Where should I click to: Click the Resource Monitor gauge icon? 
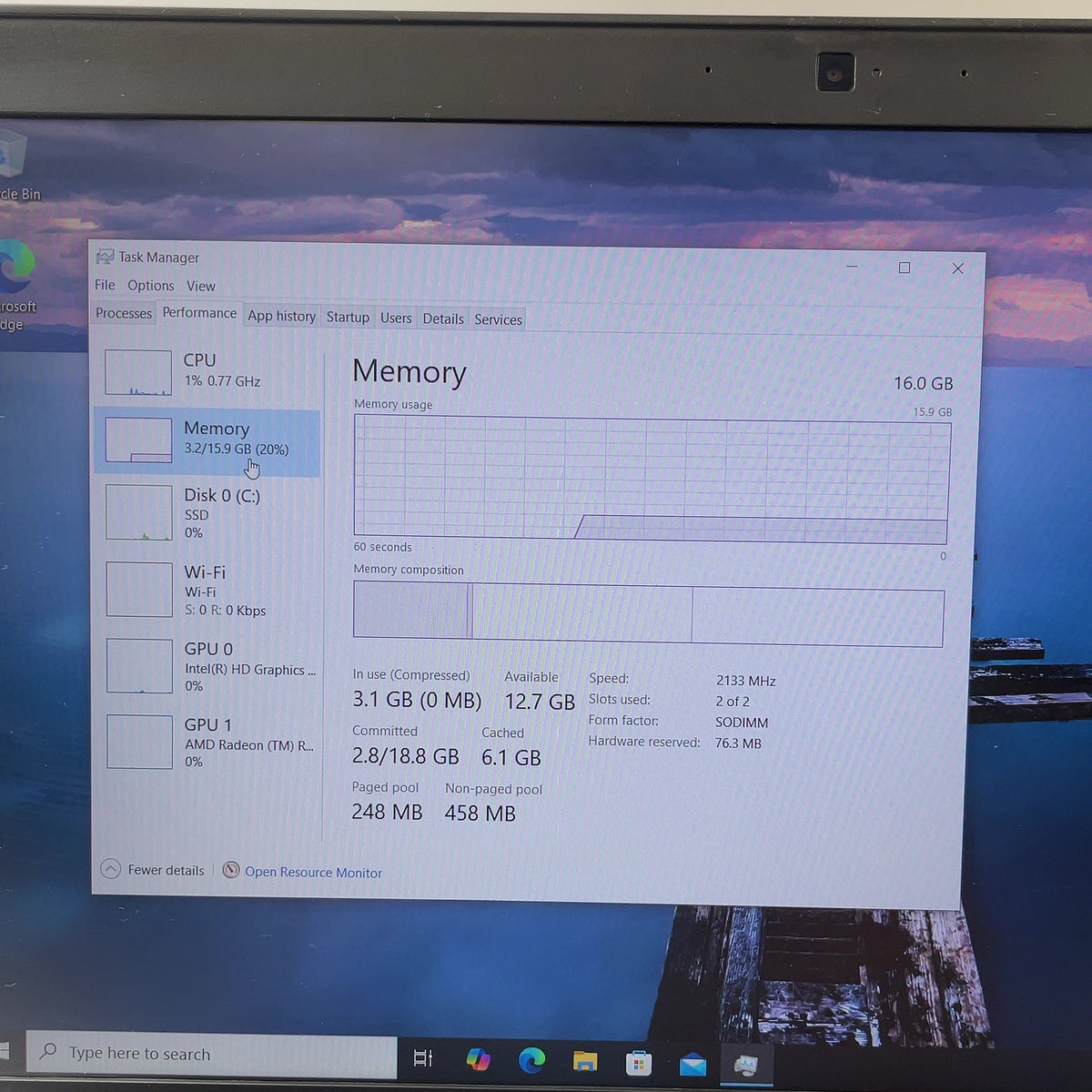[x=231, y=871]
